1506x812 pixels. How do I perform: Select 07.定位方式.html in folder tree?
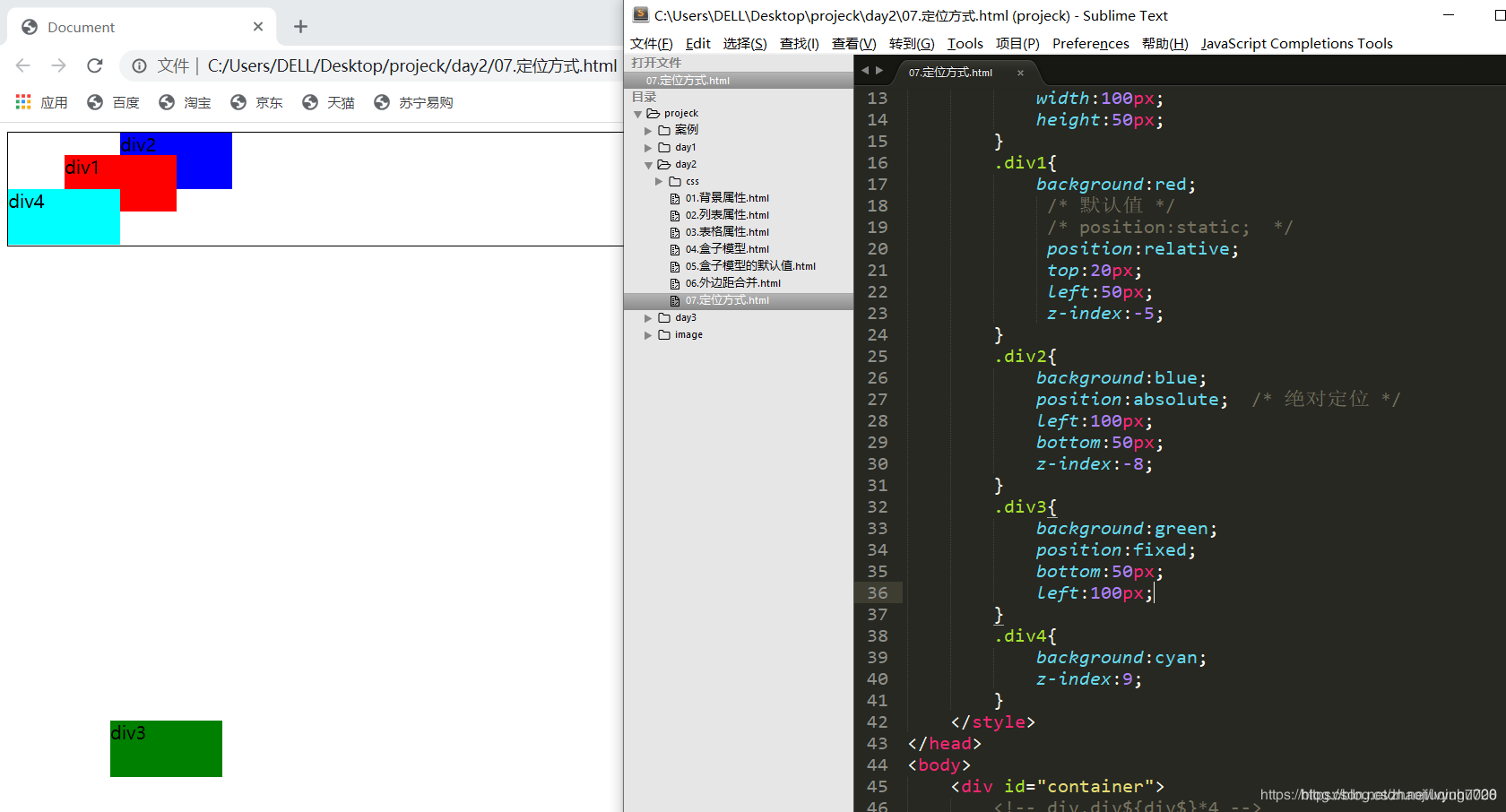click(727, 300)
